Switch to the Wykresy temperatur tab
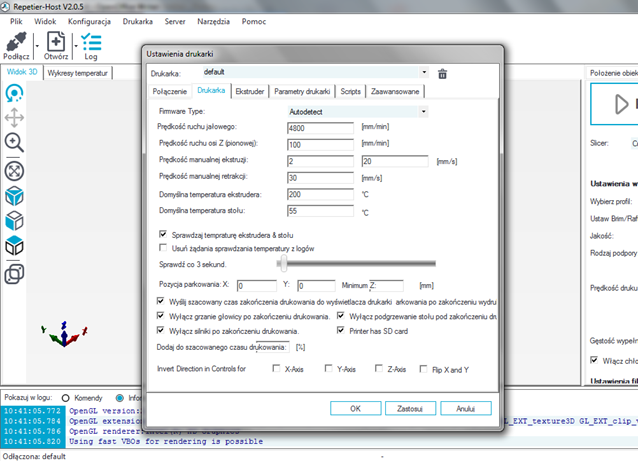This screenshot has height=461, width=638. click(x=77, y=73)
